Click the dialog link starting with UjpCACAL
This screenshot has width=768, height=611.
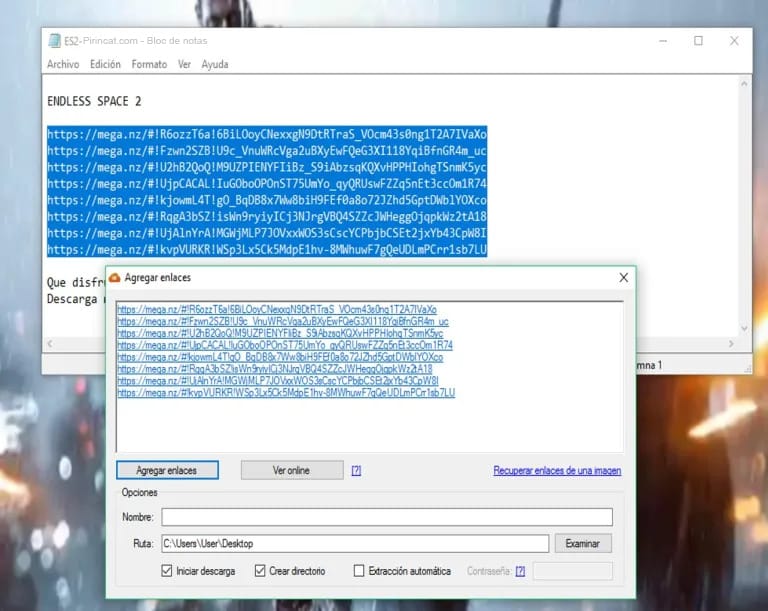tap(285, 345)
